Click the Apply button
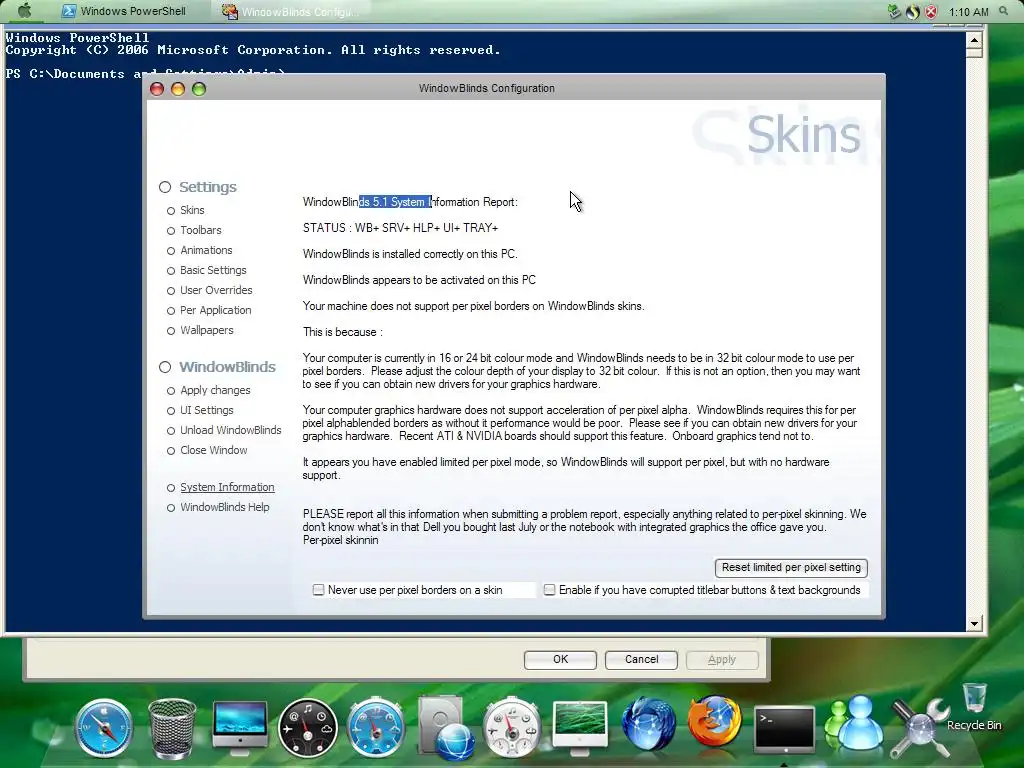1024x768 pixels. 722,660
